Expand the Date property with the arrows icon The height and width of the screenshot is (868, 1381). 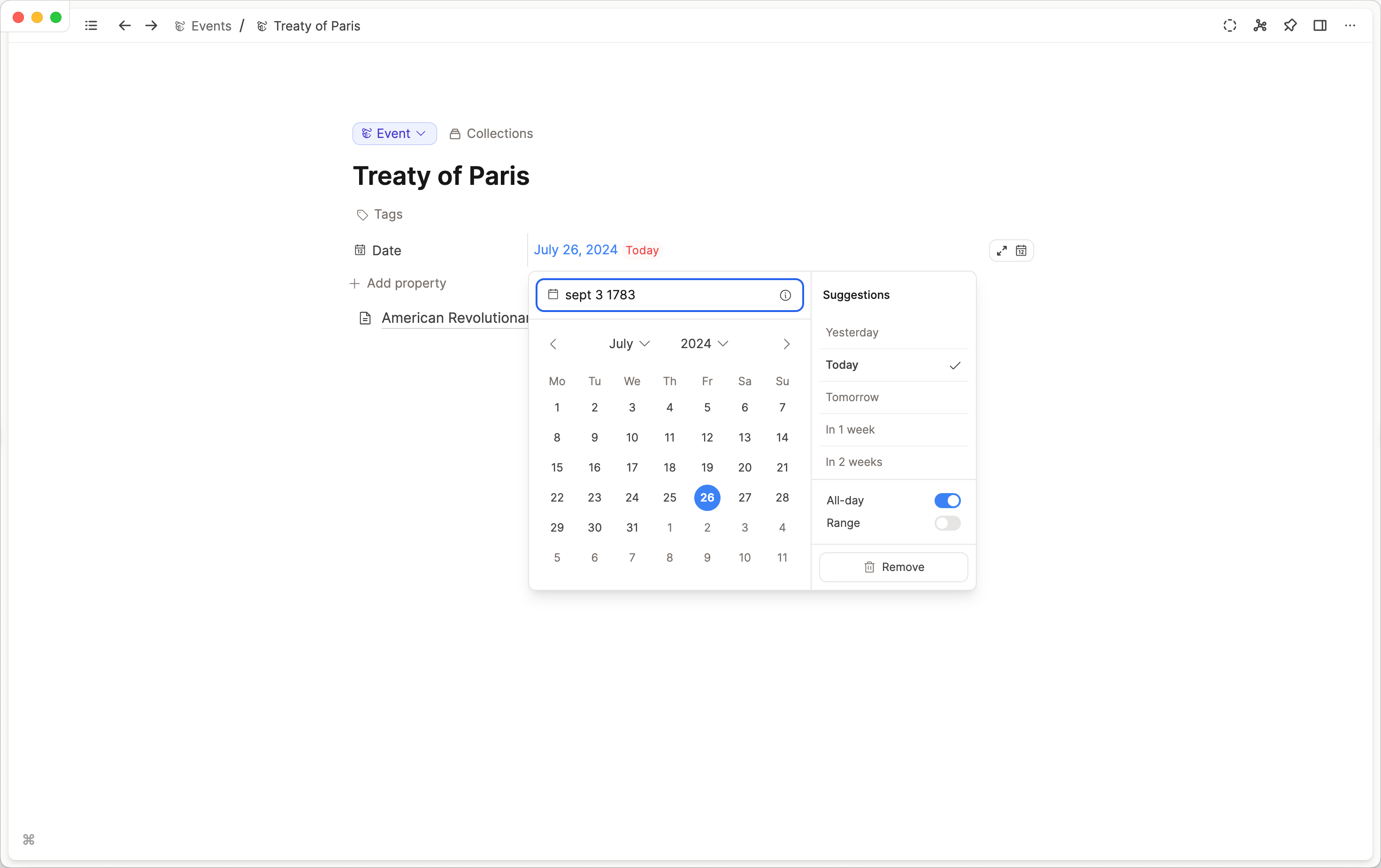(1001, 251)
